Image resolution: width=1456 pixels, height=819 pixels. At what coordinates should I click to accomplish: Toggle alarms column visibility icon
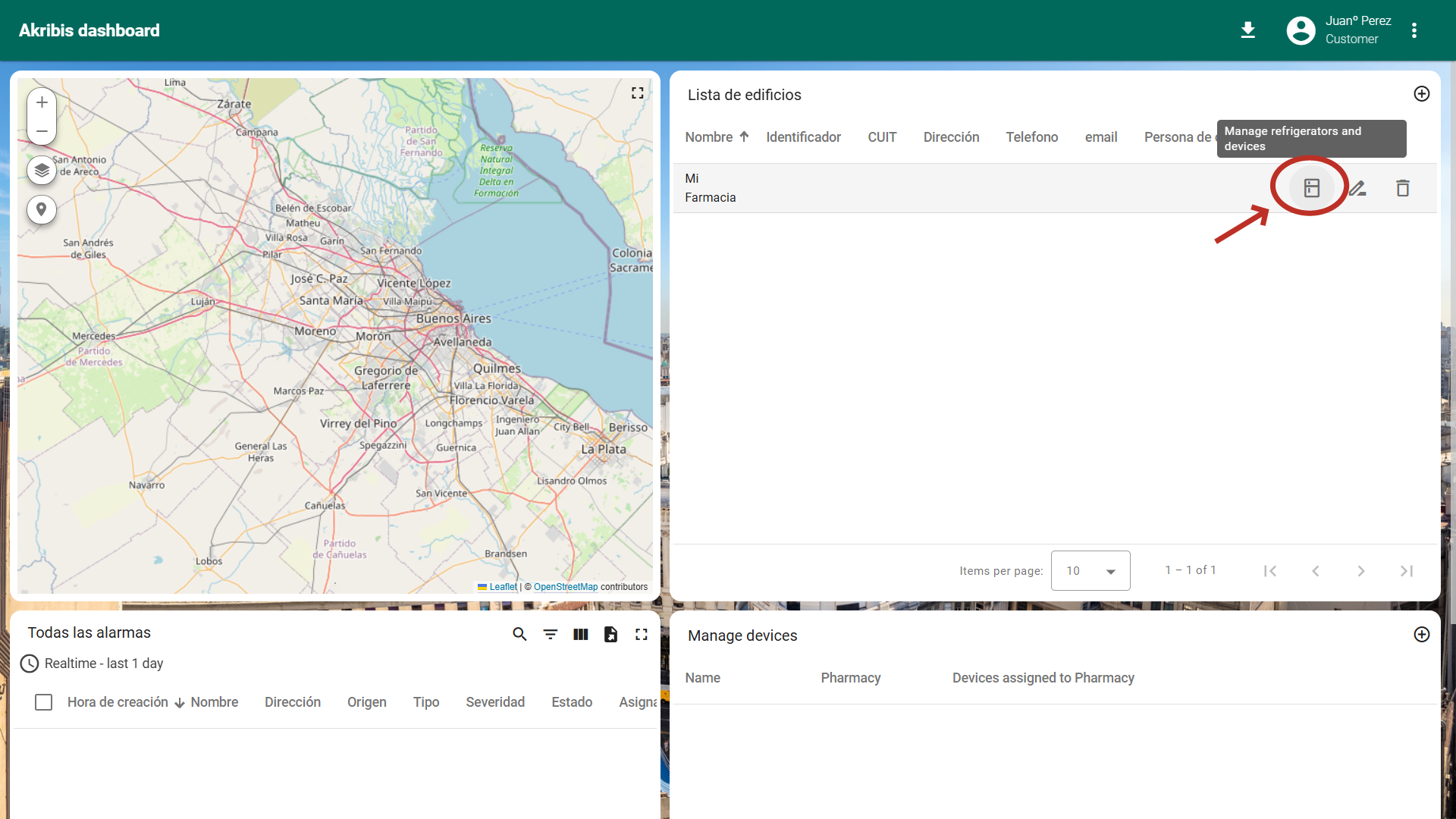pyautogui.click(x=580, y=634)
